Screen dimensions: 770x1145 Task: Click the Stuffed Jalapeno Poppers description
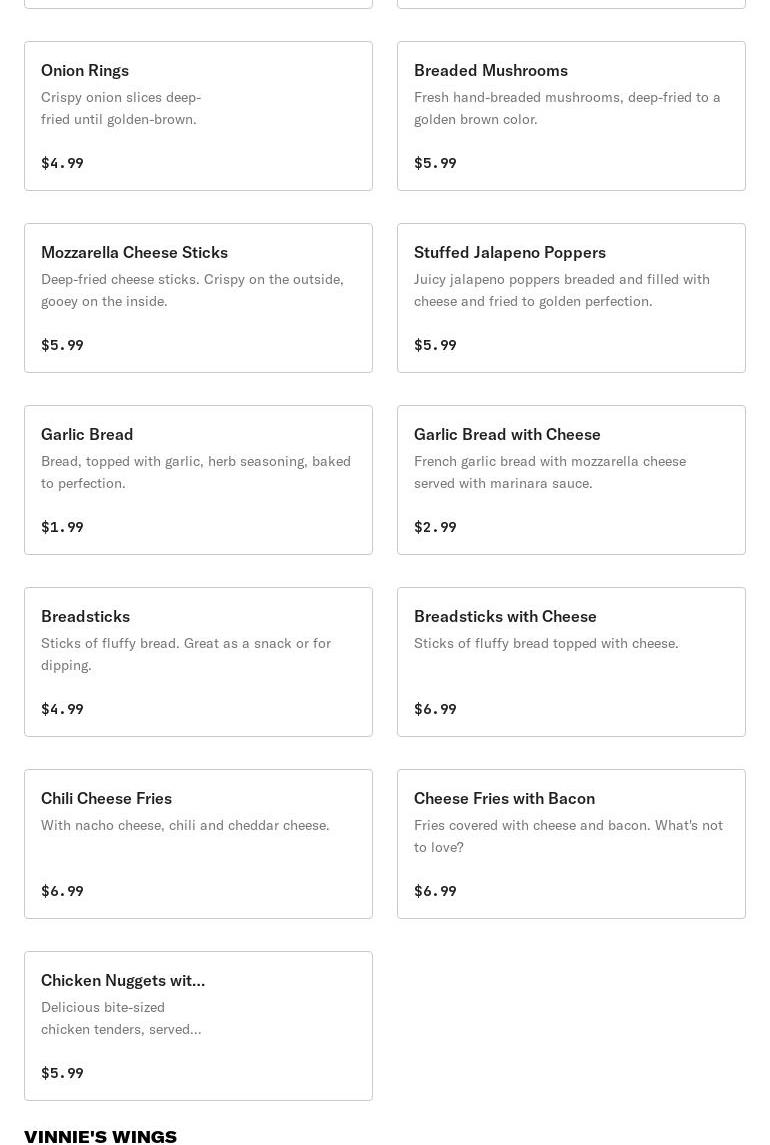click(x=561, y=290)
